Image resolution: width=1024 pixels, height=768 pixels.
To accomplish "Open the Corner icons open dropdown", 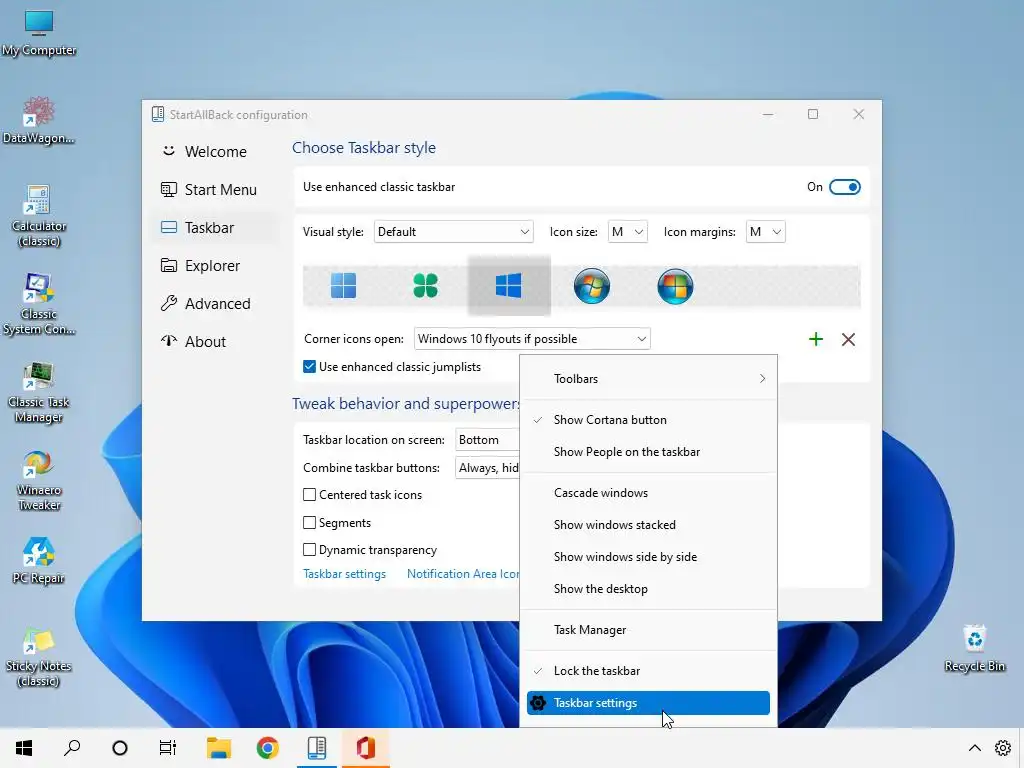I will pyautogui.click(x=532, y=339).
